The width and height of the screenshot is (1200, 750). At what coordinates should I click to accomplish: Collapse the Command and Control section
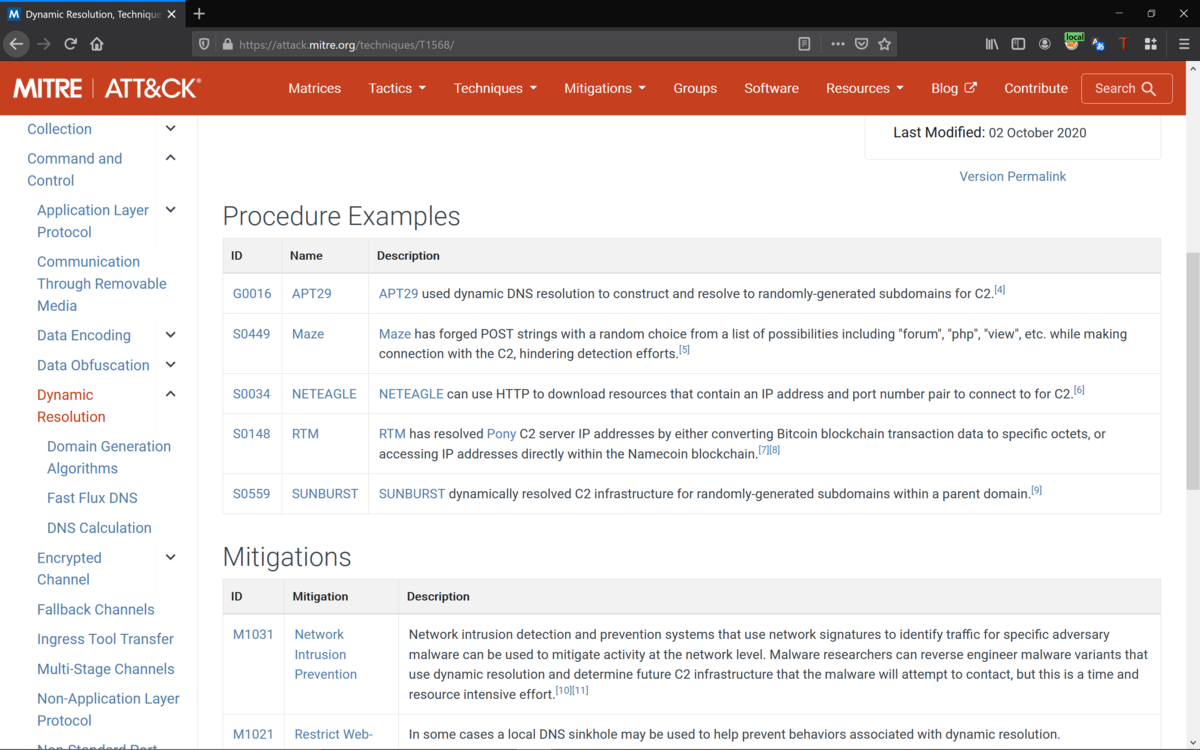pos(170,158)
